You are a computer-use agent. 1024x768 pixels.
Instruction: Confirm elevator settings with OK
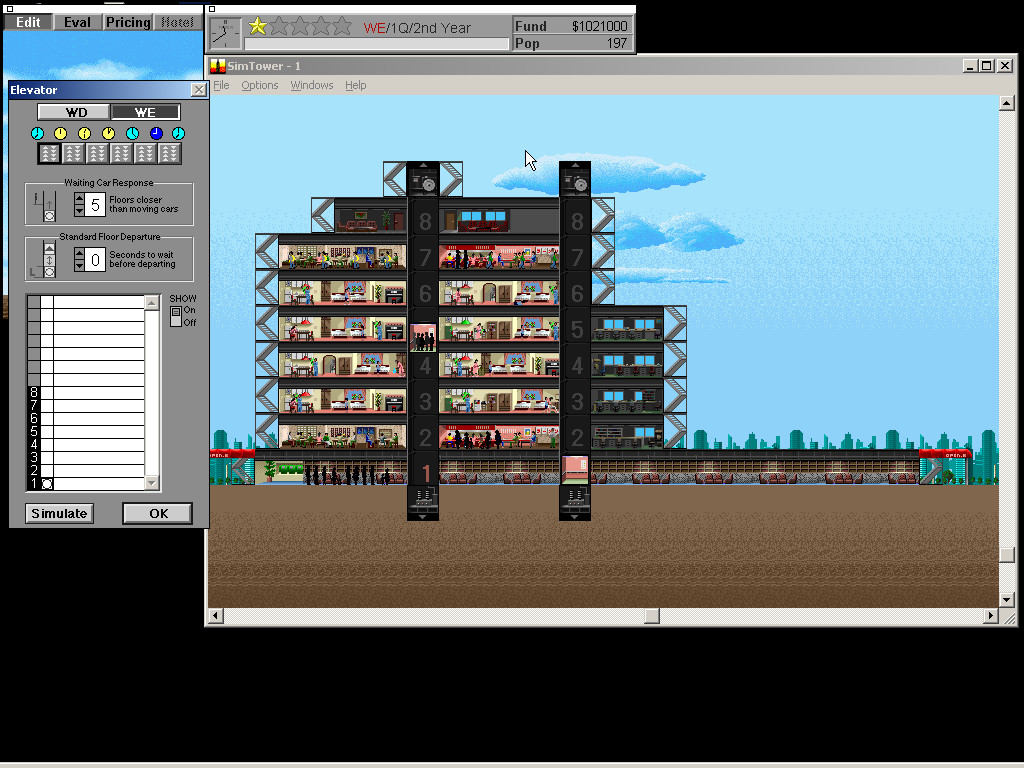click(x=158, y=513)
